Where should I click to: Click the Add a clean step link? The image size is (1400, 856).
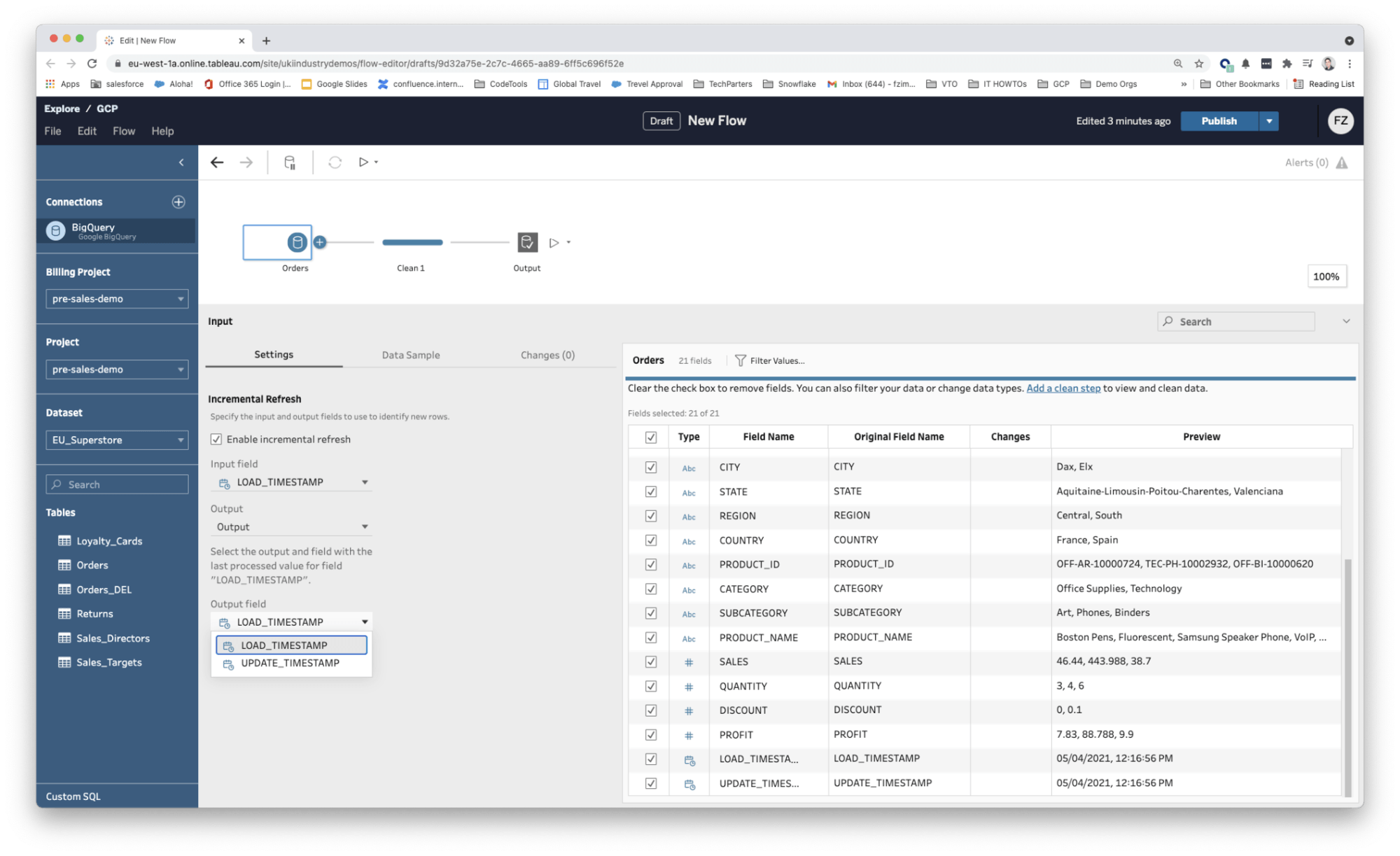(x=1063, y=388)
